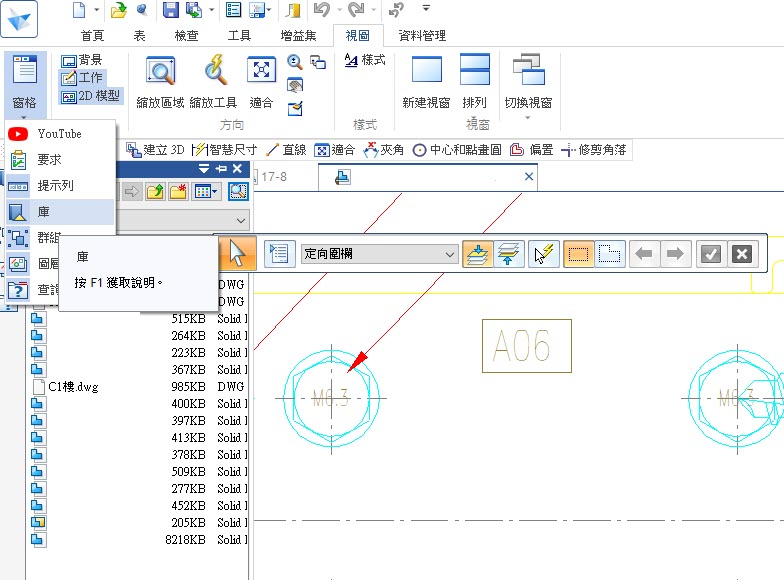Go up one folder level
The image size is (784, 580).
coord(155,192)
